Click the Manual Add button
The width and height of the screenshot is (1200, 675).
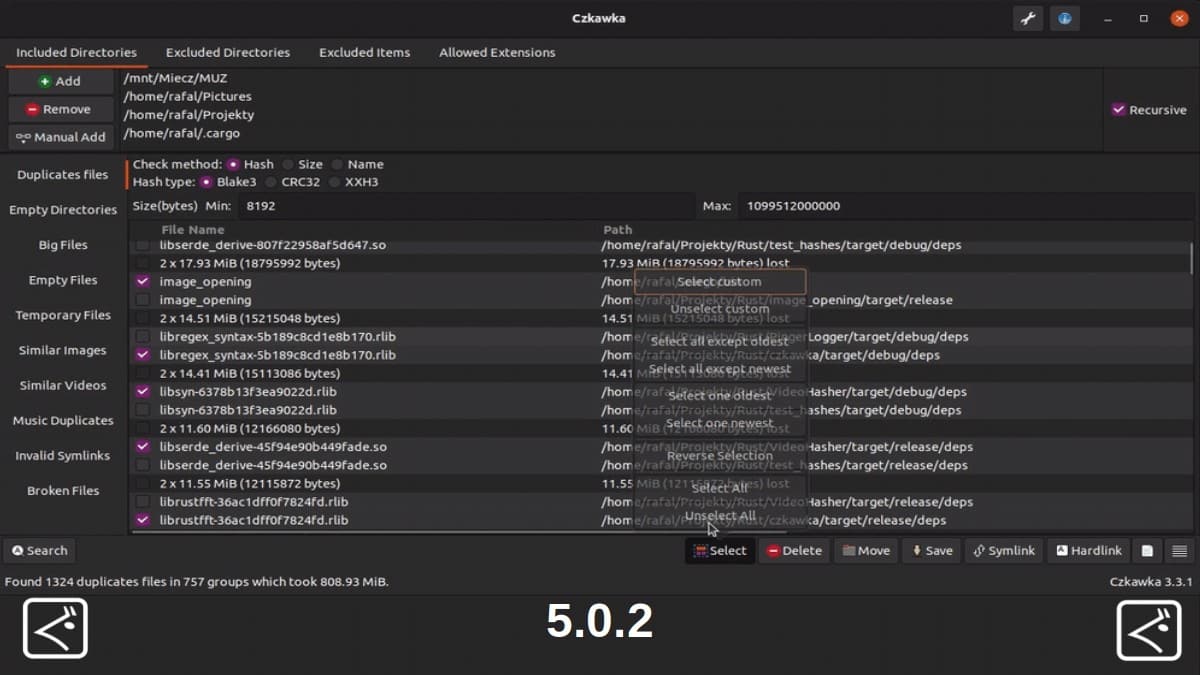[x=60, y=137]
